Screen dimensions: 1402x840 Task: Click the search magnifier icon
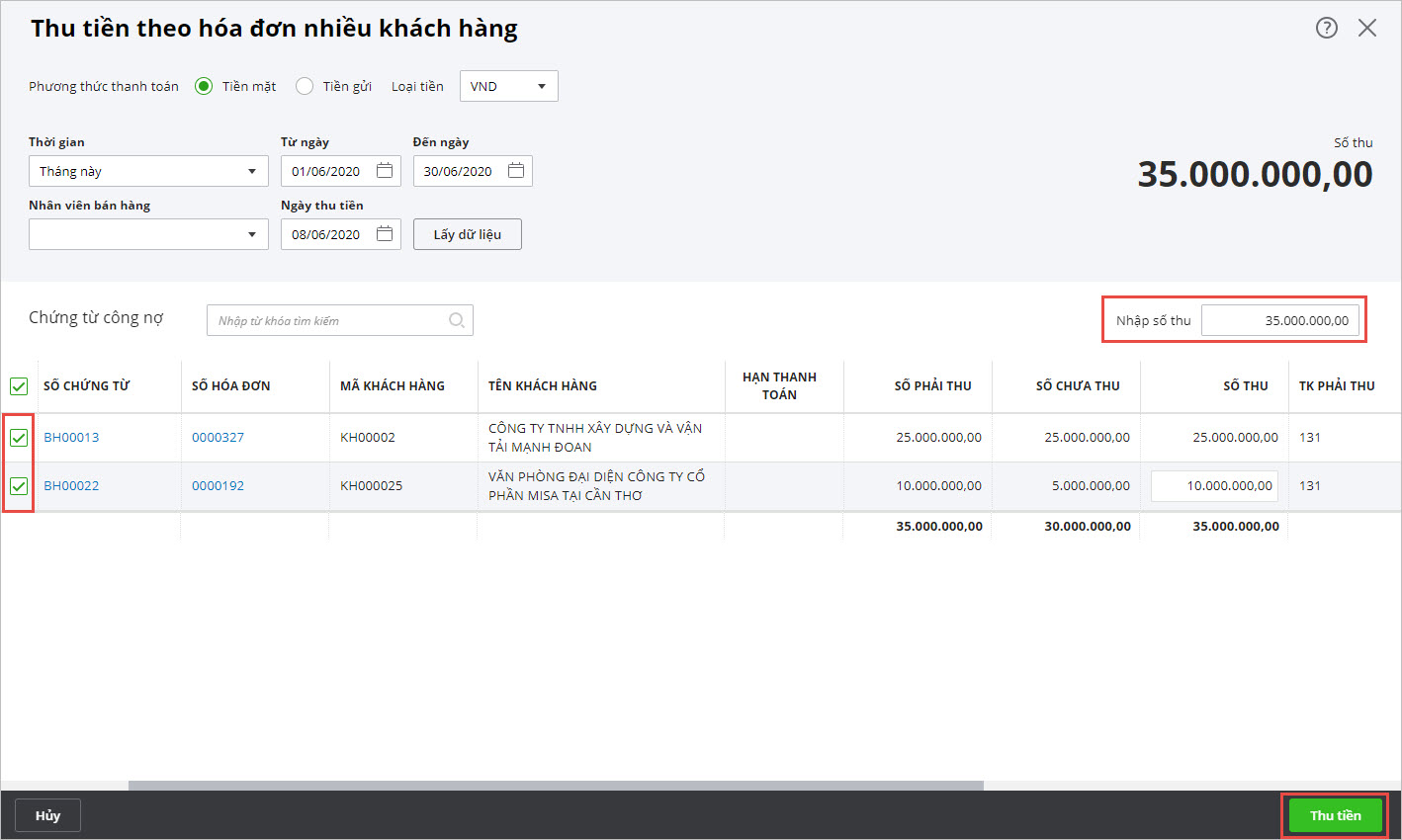click(x=457, y=320)
